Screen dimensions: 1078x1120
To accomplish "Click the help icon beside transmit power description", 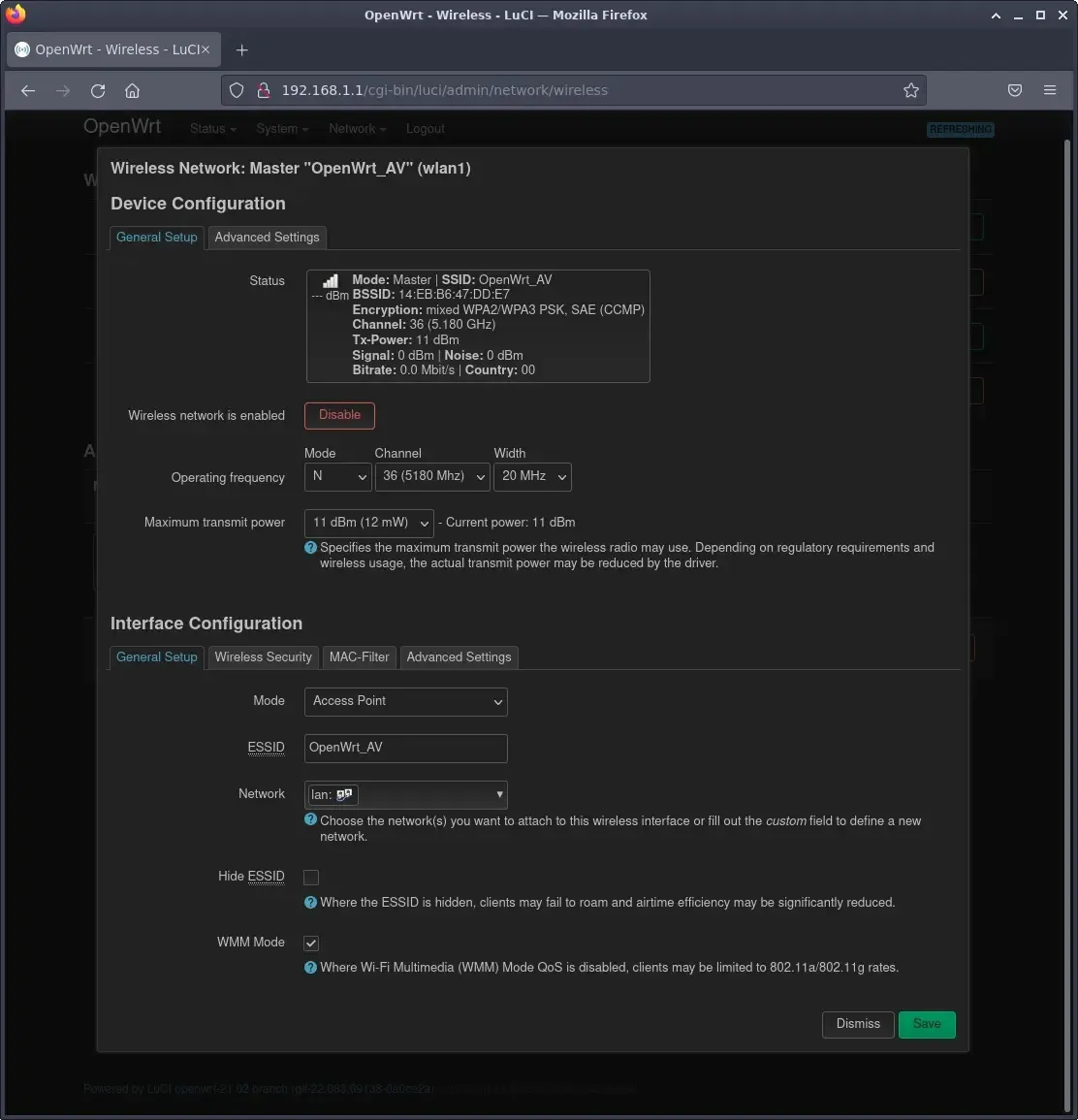I will 311,548.
